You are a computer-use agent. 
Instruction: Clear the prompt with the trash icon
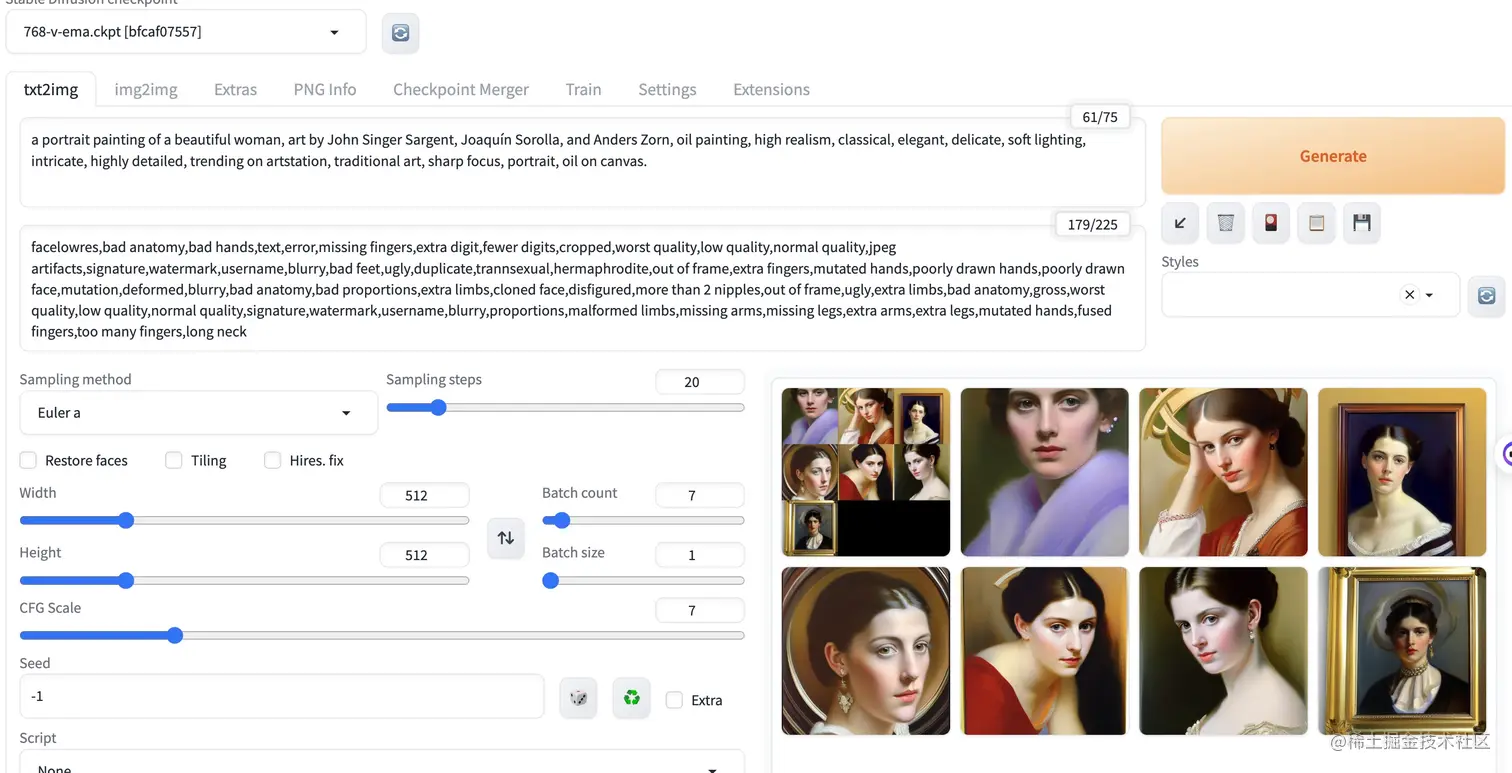click(x=1225, y=223)
